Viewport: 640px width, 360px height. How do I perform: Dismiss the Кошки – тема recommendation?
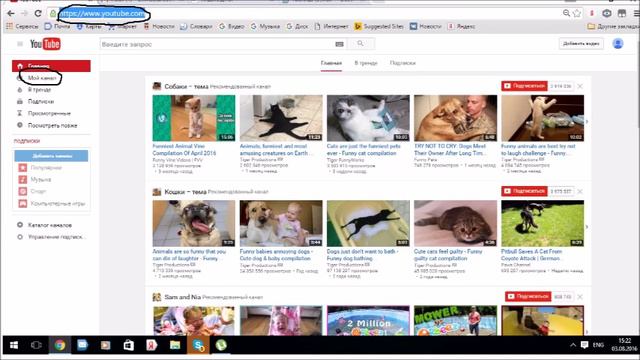coord(580,191)
